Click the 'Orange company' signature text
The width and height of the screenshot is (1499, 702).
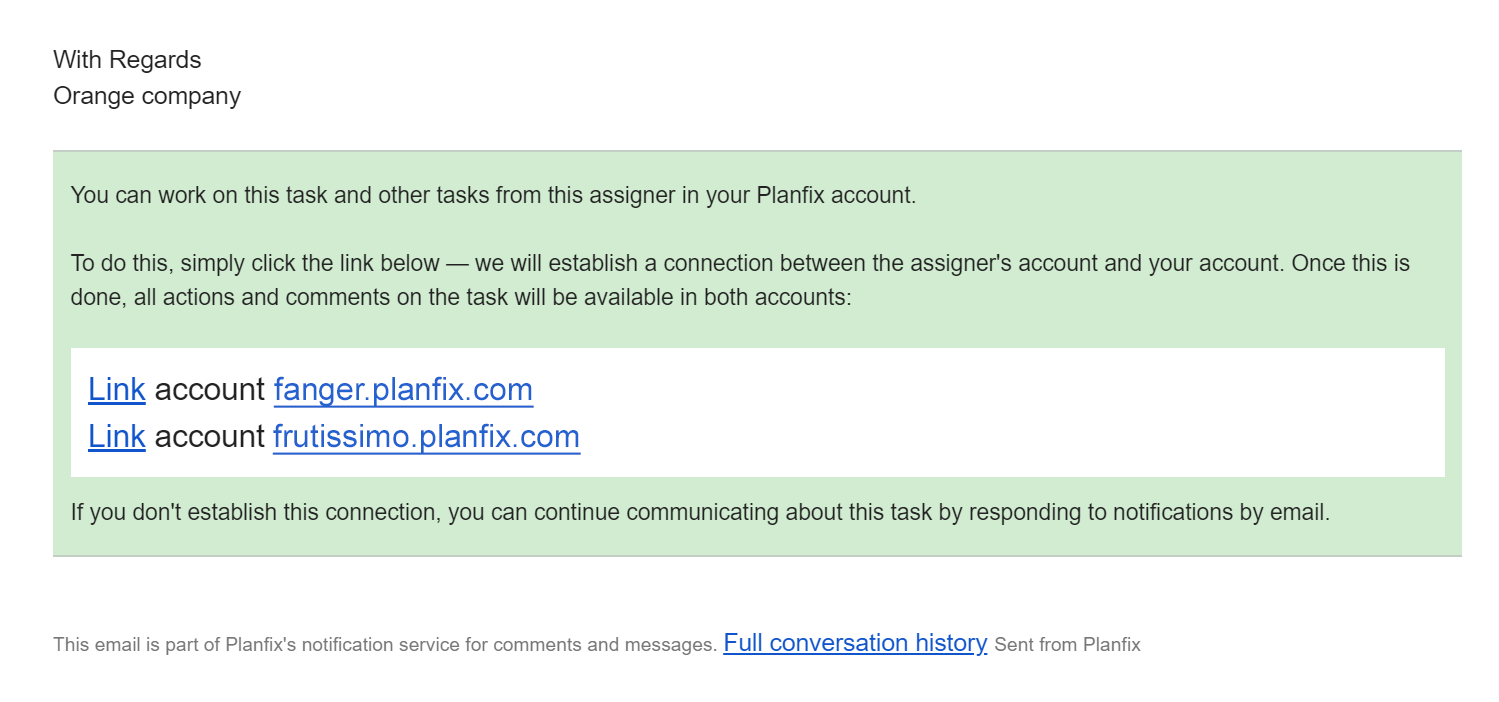click(147, 96)
